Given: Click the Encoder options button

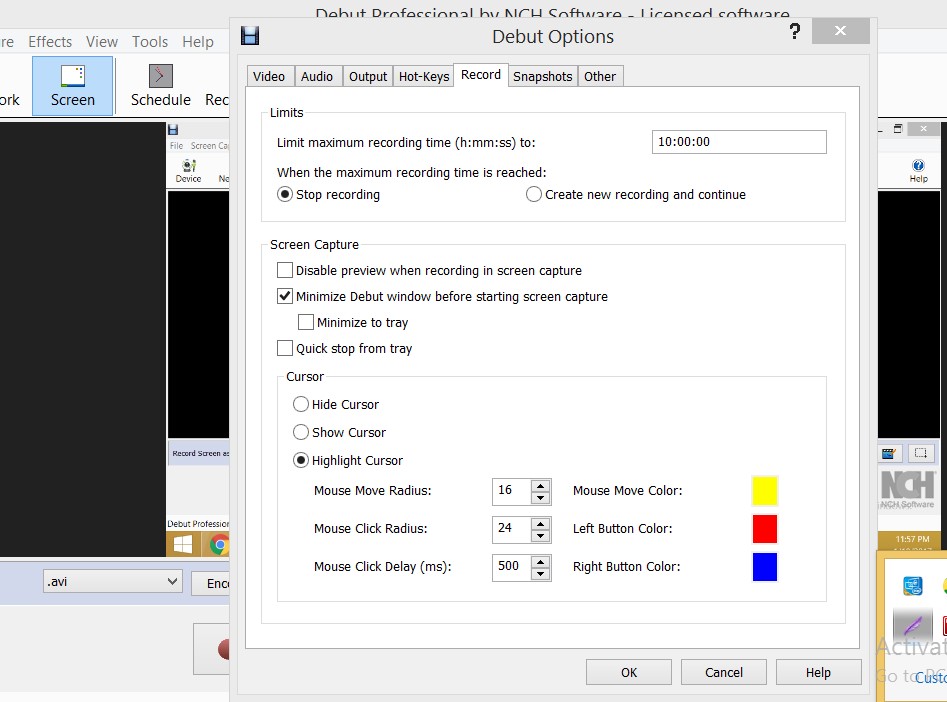Looking at the screenshot, I should coord(211,583).
